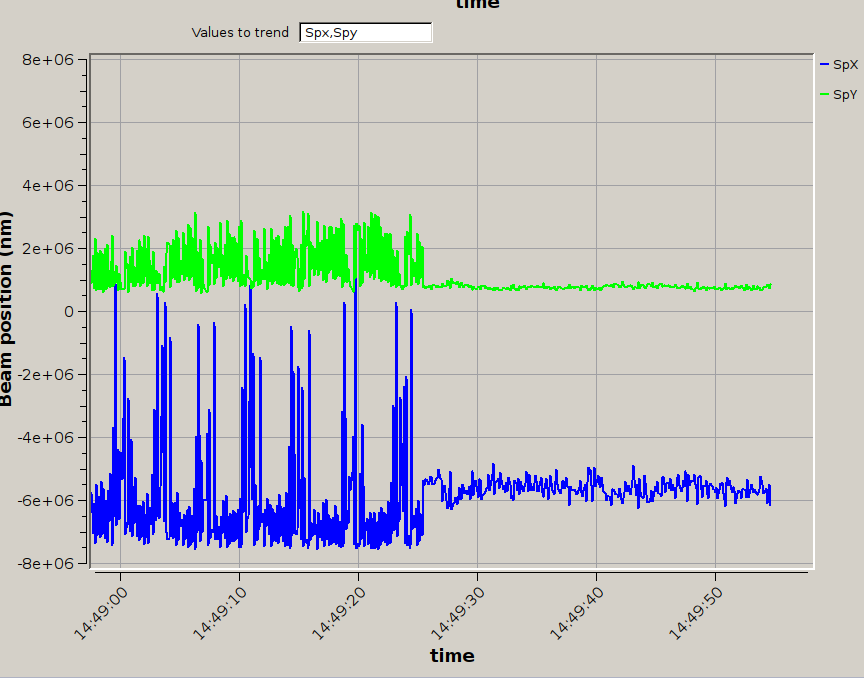Select the SpY legend entry

coord(845,94)
